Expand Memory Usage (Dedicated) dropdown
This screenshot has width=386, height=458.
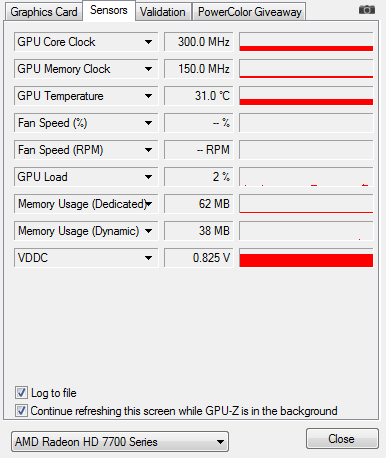[x=149, y=204]
